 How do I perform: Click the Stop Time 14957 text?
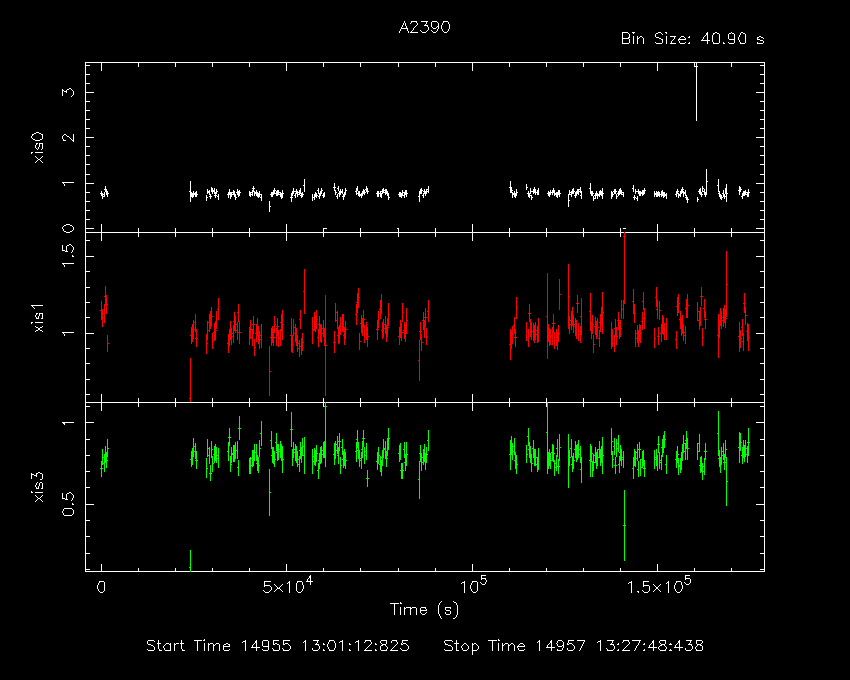click(574, 646)
